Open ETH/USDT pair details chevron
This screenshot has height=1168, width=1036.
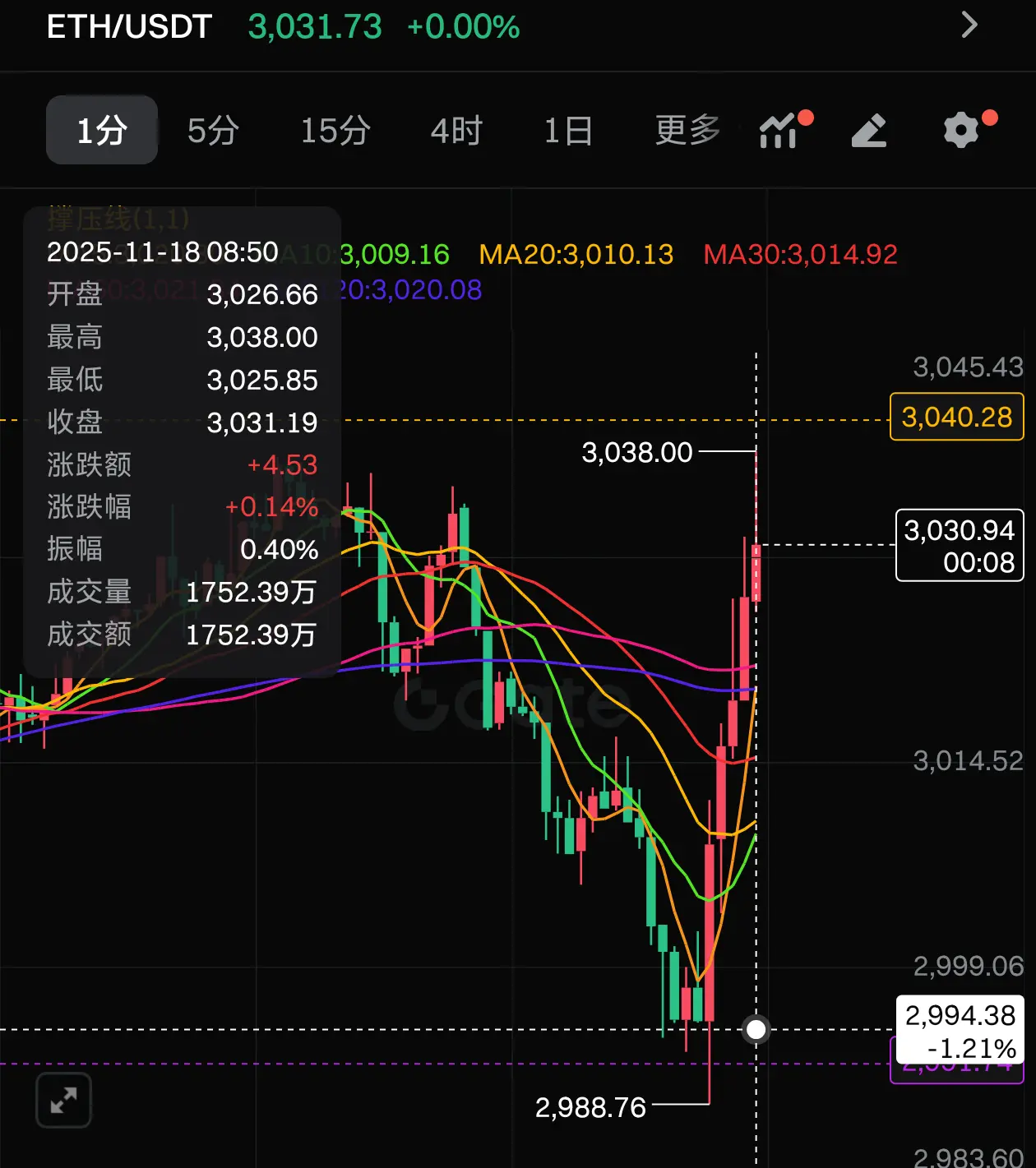(x=969, y=25)
